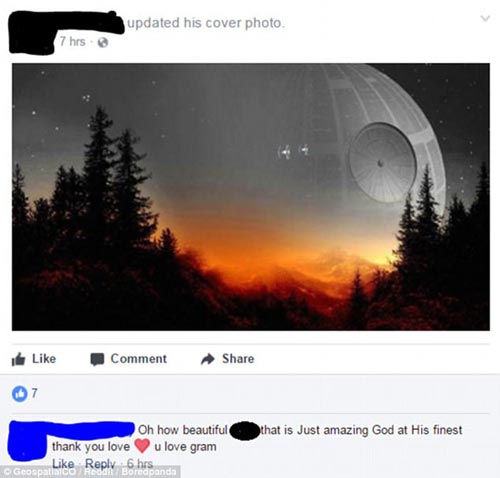The height and width of the screenshot is (478, 500).
Task: Click the blue like reaction icon
Action: (20, 394)
